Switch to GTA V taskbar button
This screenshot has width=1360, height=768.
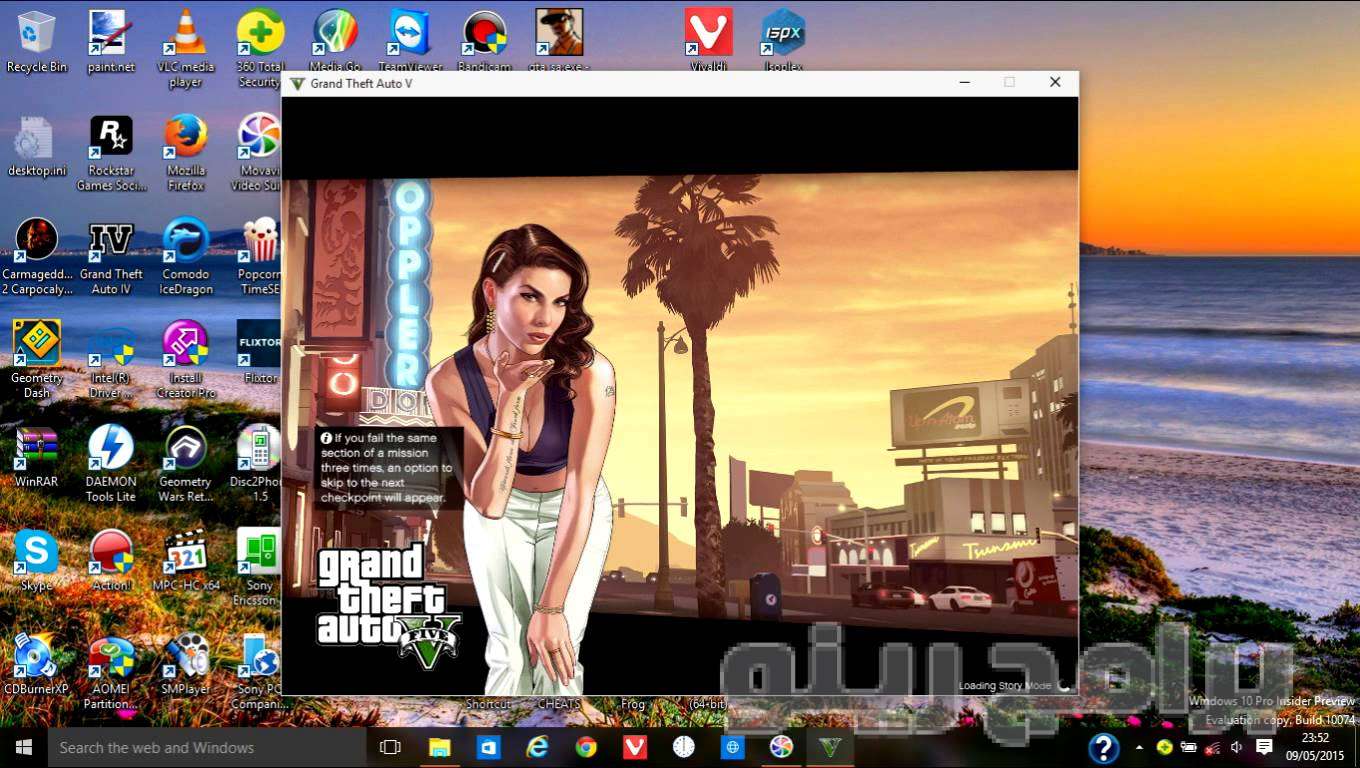[x=830, y=747]
